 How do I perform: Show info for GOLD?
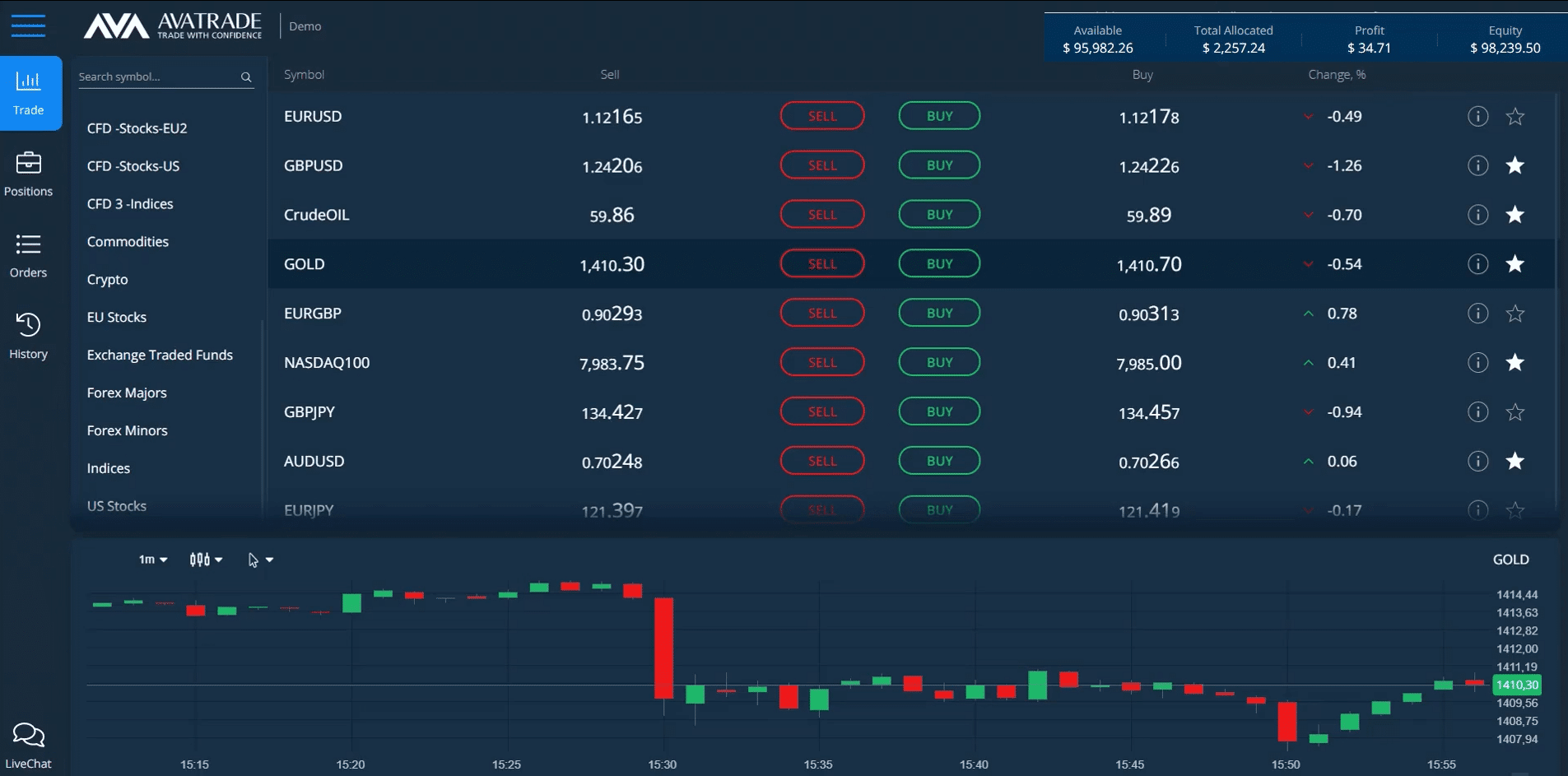tap(1478, 264)
